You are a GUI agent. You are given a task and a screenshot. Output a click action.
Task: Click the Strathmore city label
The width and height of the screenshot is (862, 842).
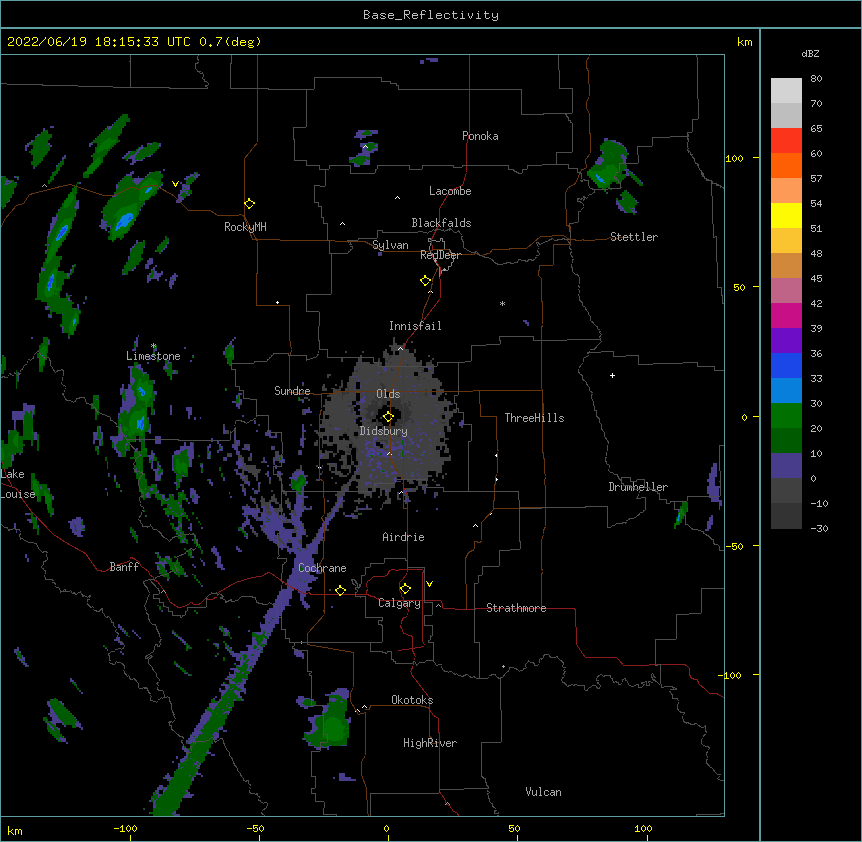516,608
